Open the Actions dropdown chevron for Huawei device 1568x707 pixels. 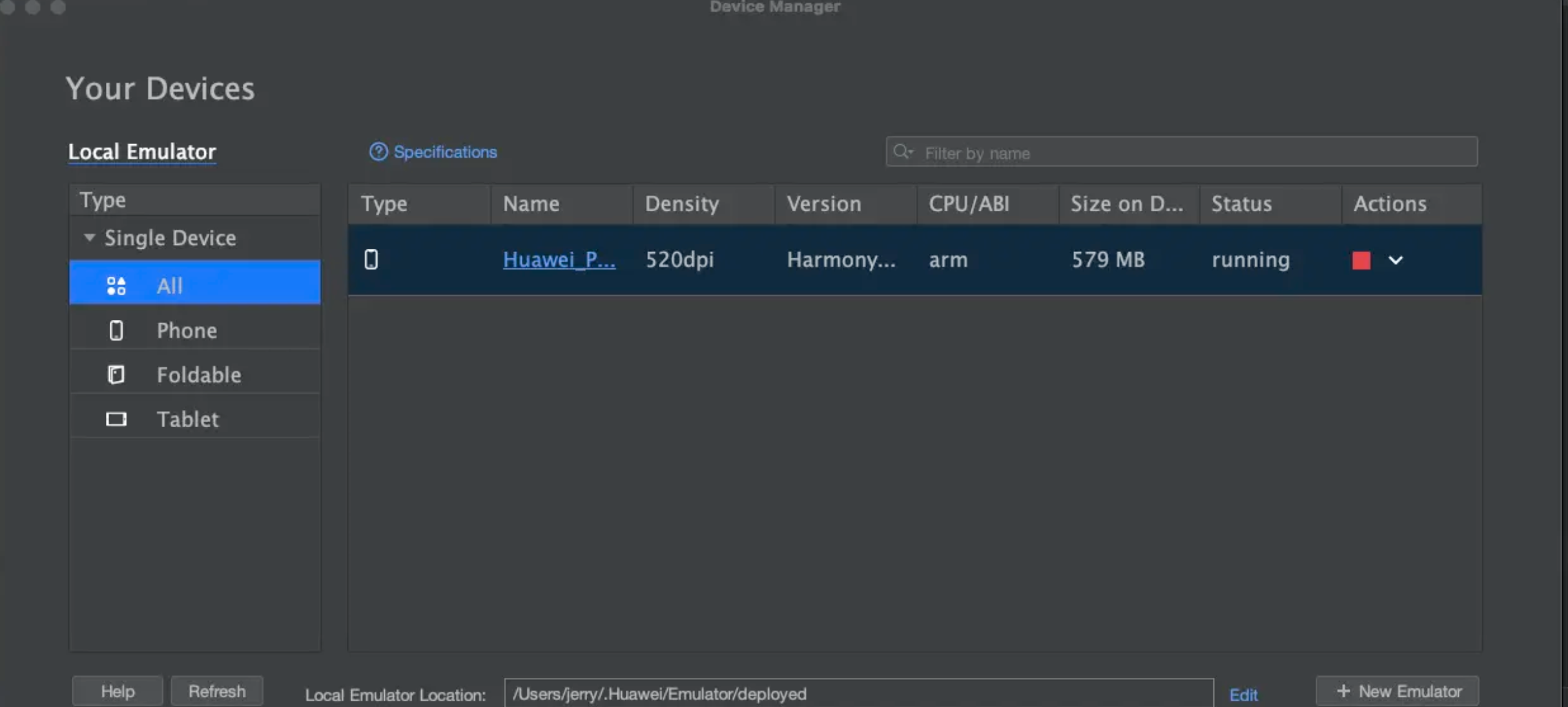tap(1396, 260)
